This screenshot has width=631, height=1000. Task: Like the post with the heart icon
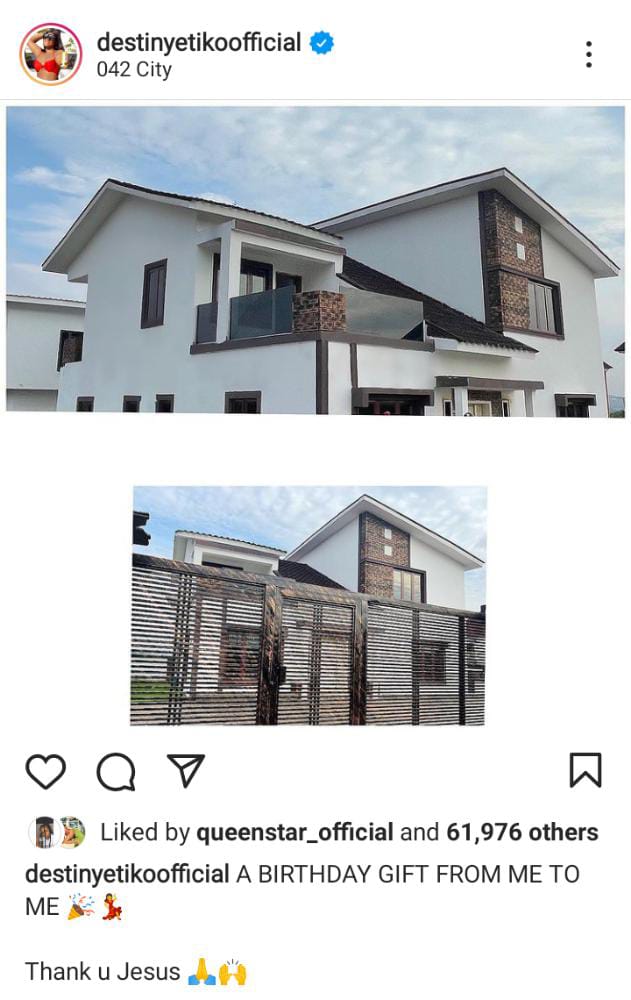[x=45, y=772]
